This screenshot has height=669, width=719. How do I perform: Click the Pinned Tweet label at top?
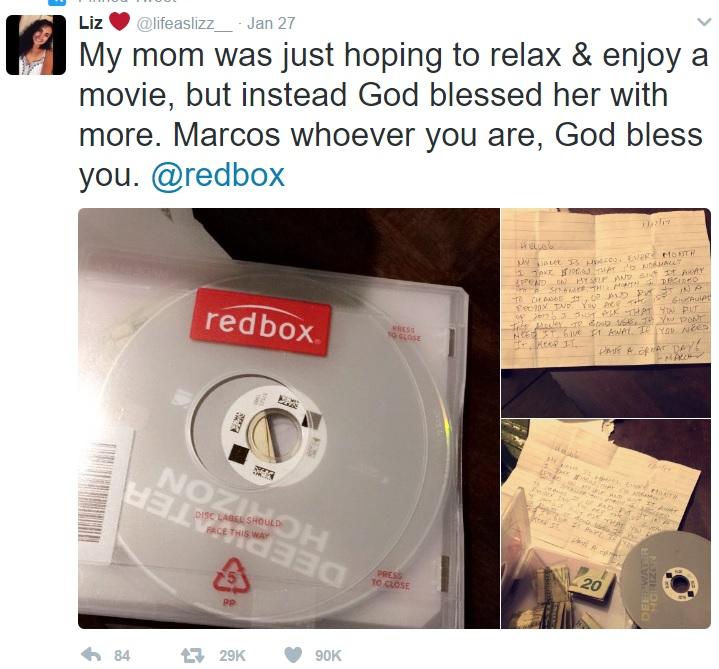tap(128, 2)
